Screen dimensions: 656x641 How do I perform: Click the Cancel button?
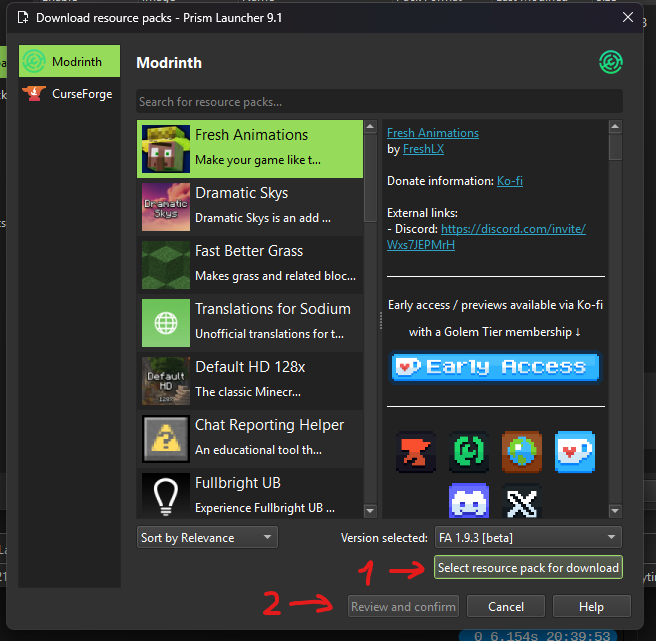click(x=506, y=606)
